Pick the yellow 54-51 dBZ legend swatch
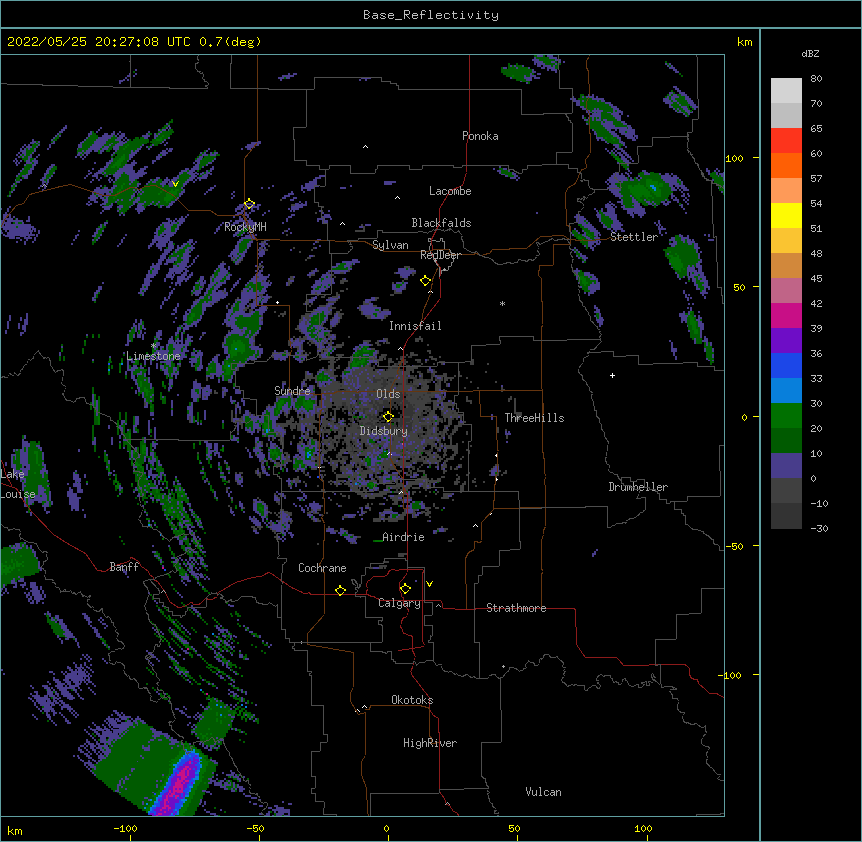862x842 pixels. [786, 215]
